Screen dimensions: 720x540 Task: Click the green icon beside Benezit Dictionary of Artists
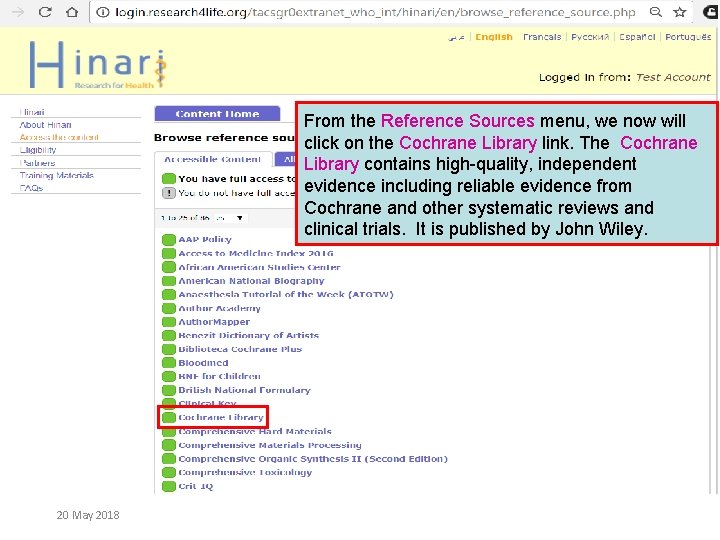tap(169, 336)
